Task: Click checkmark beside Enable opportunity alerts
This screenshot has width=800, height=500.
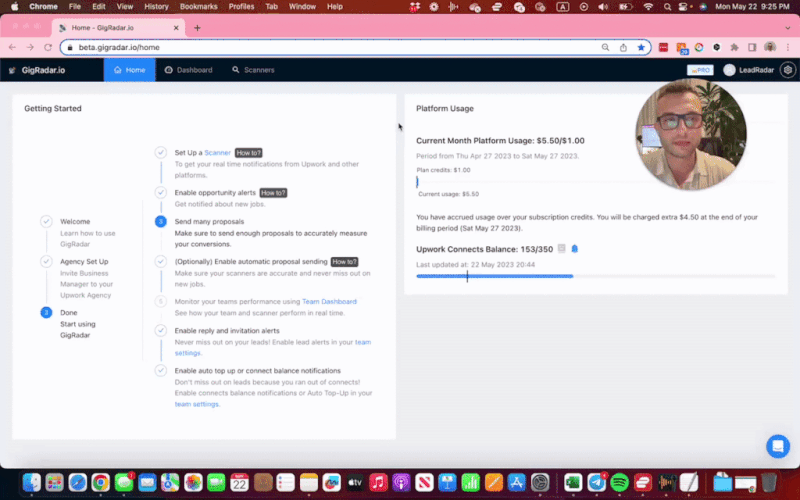Action: pos(161,193)
